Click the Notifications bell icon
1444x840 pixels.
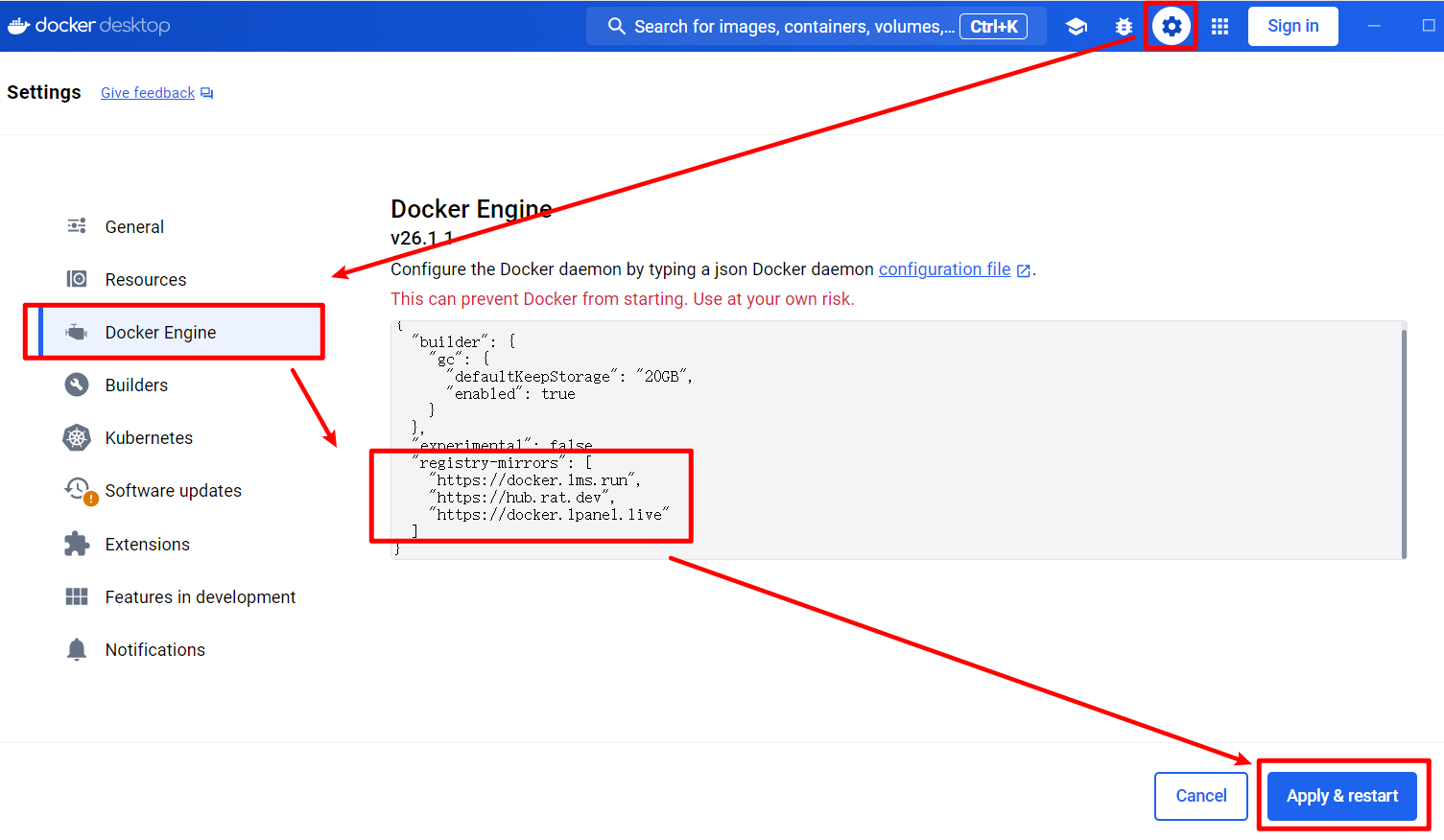click(77, 649)
